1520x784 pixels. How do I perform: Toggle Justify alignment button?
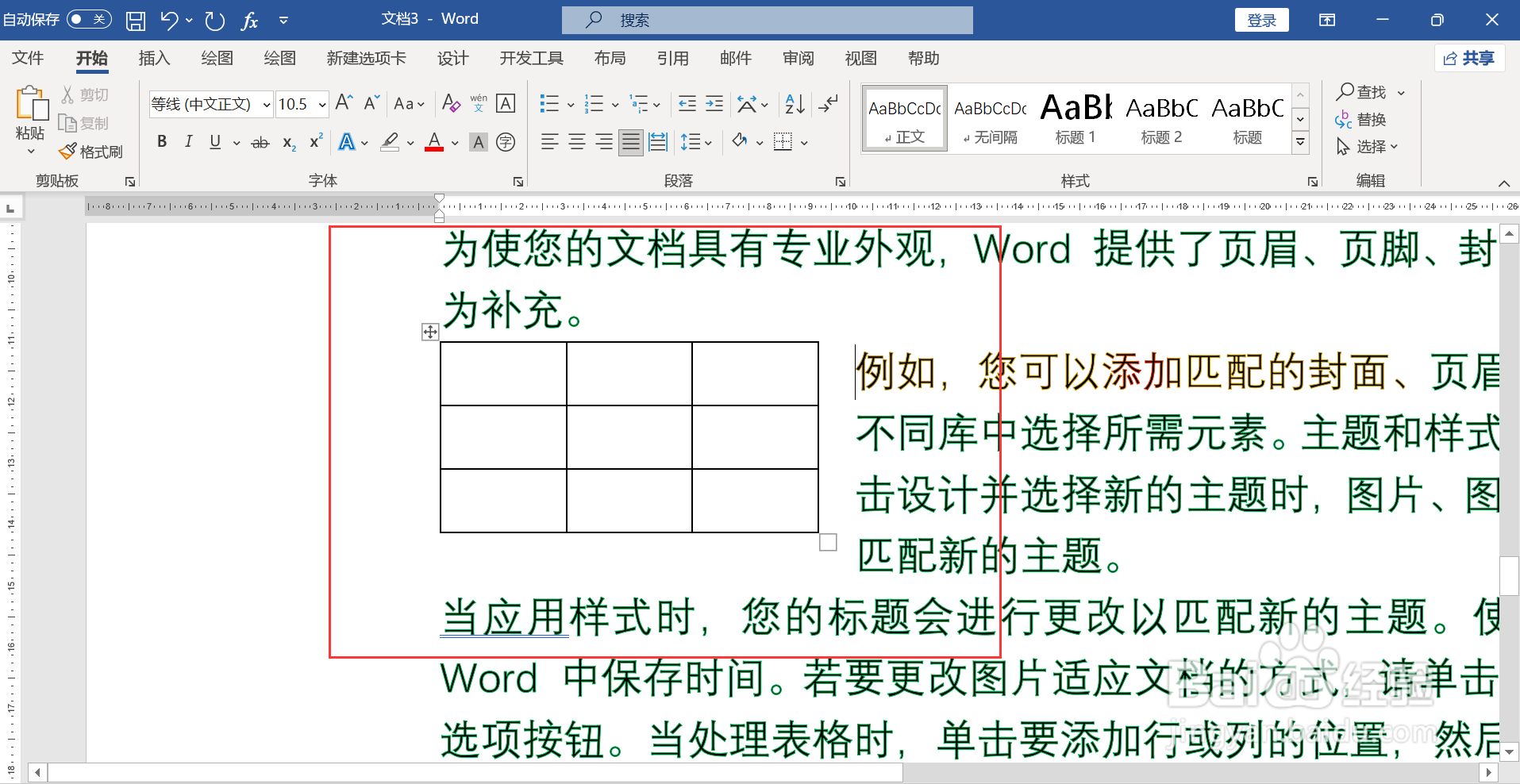pyautogui.click(x=631, y=142)
